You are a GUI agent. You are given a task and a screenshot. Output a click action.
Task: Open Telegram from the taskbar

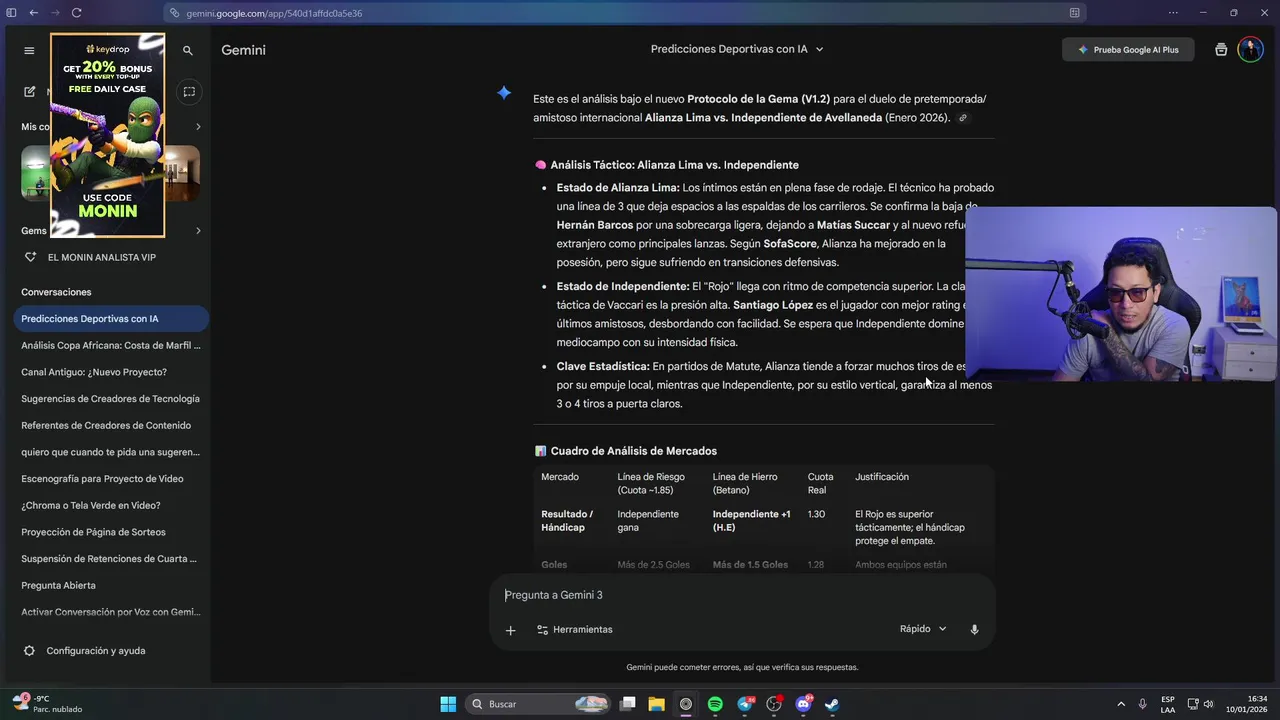pos(745,704)
